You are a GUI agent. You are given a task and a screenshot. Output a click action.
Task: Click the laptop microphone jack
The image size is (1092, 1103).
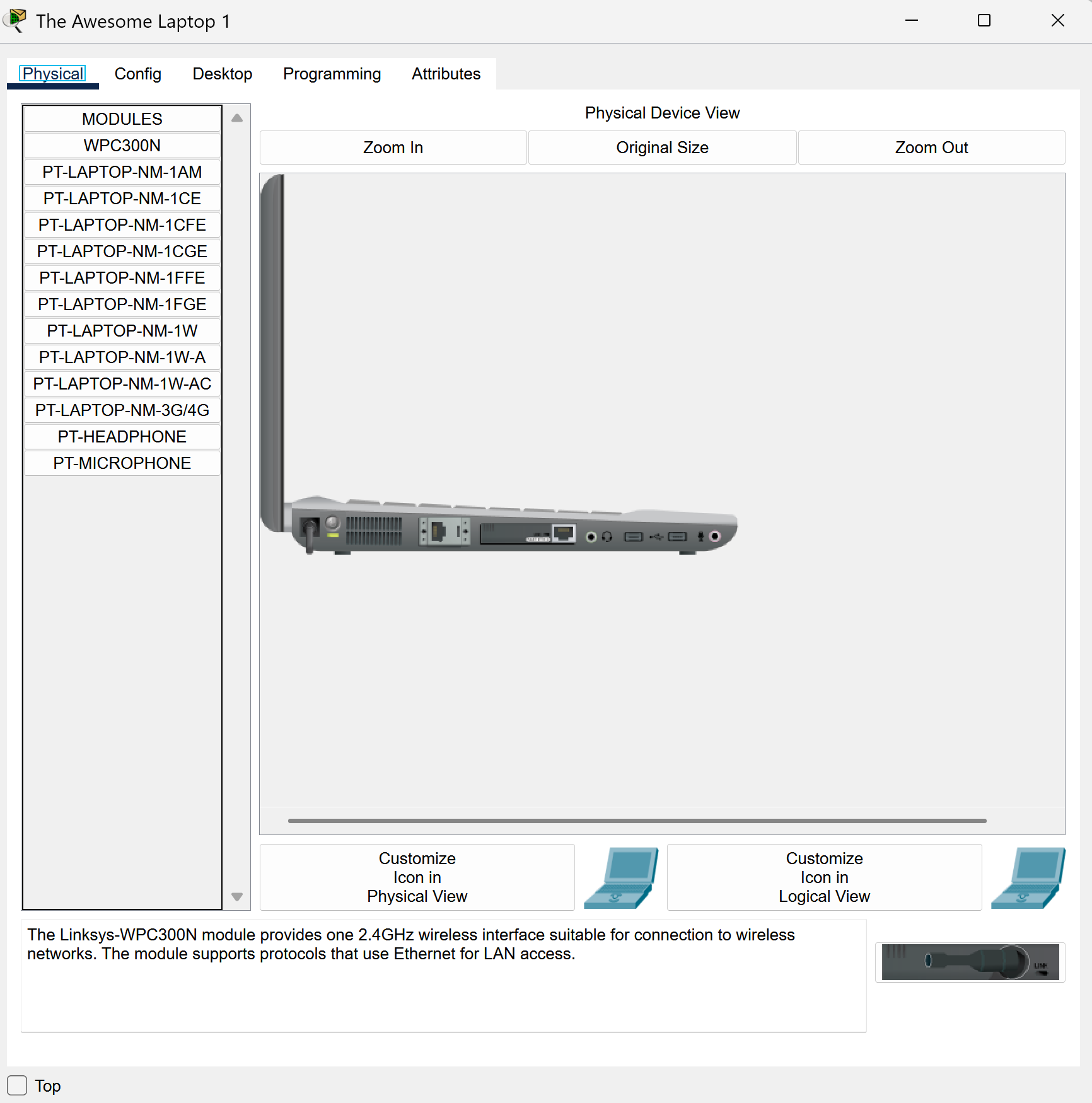[714, 536]
